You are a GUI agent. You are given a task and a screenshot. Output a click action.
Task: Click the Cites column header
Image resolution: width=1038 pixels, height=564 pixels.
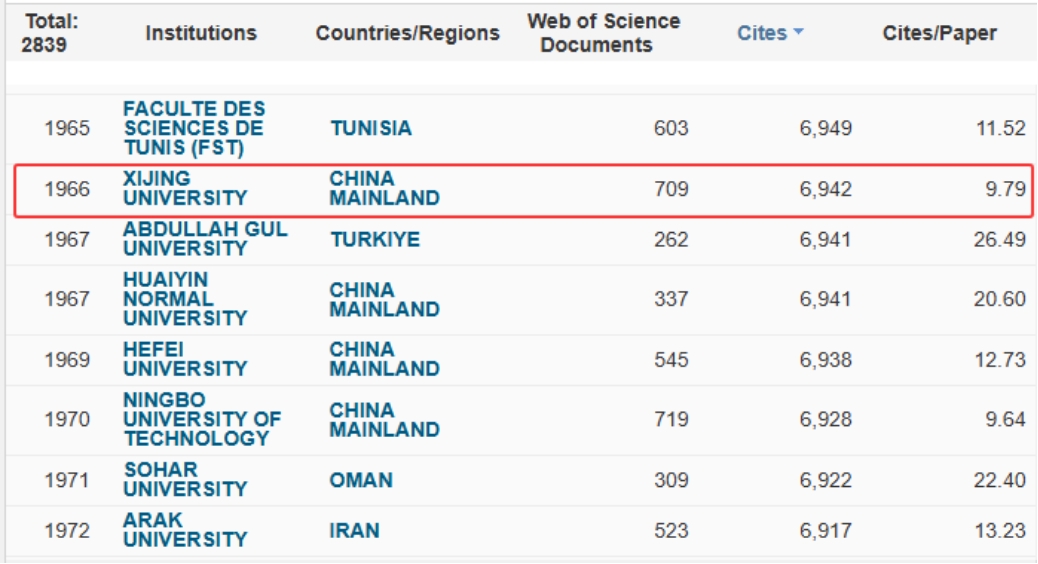[762, 33]
